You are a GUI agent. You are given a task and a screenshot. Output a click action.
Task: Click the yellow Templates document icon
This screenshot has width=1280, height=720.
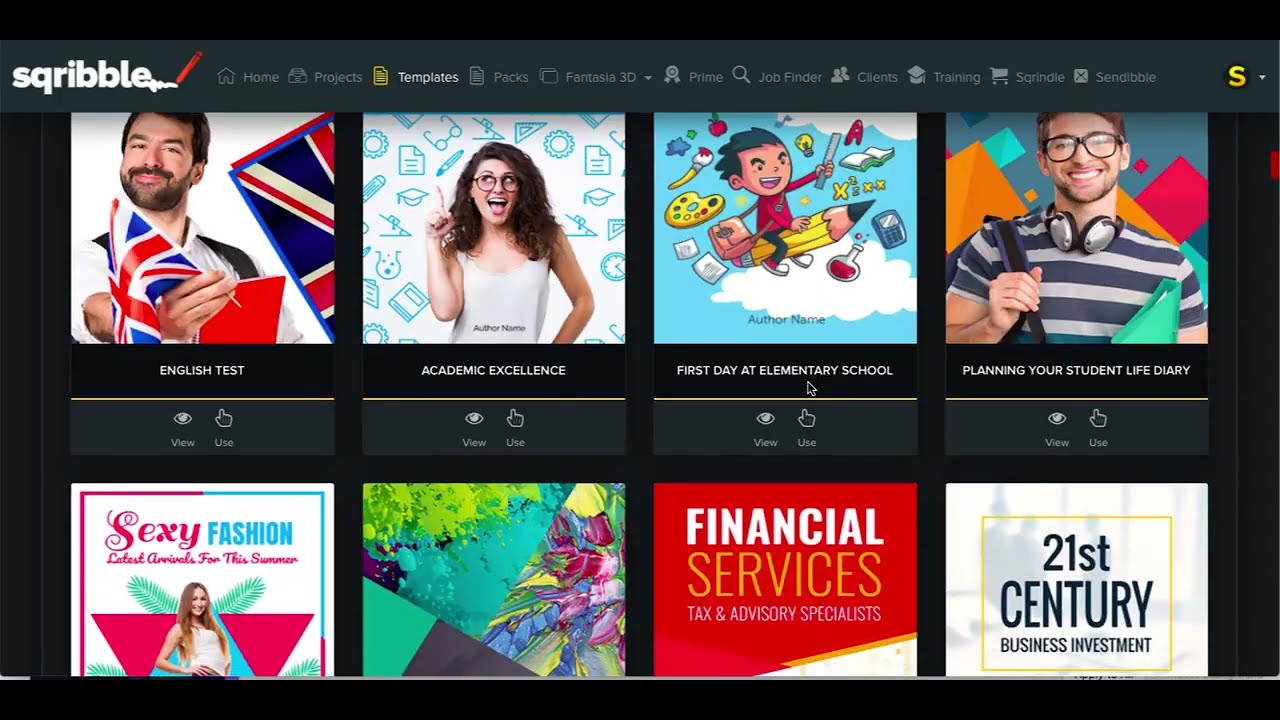click(x=380, y=76)
